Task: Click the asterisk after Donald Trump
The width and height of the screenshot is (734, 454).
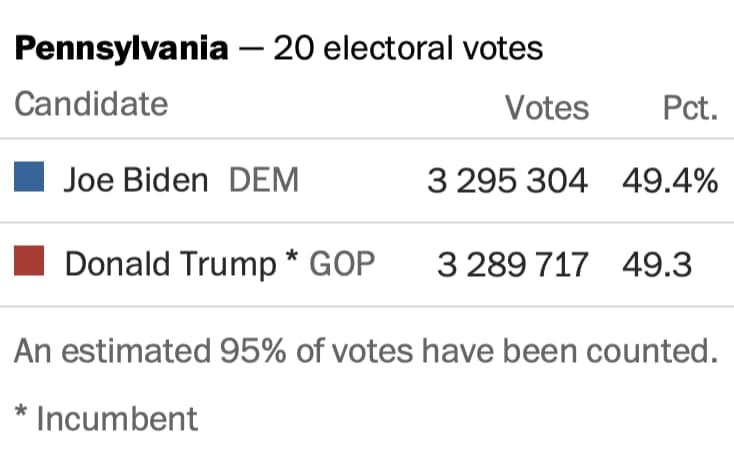Action: coord(291,260)
